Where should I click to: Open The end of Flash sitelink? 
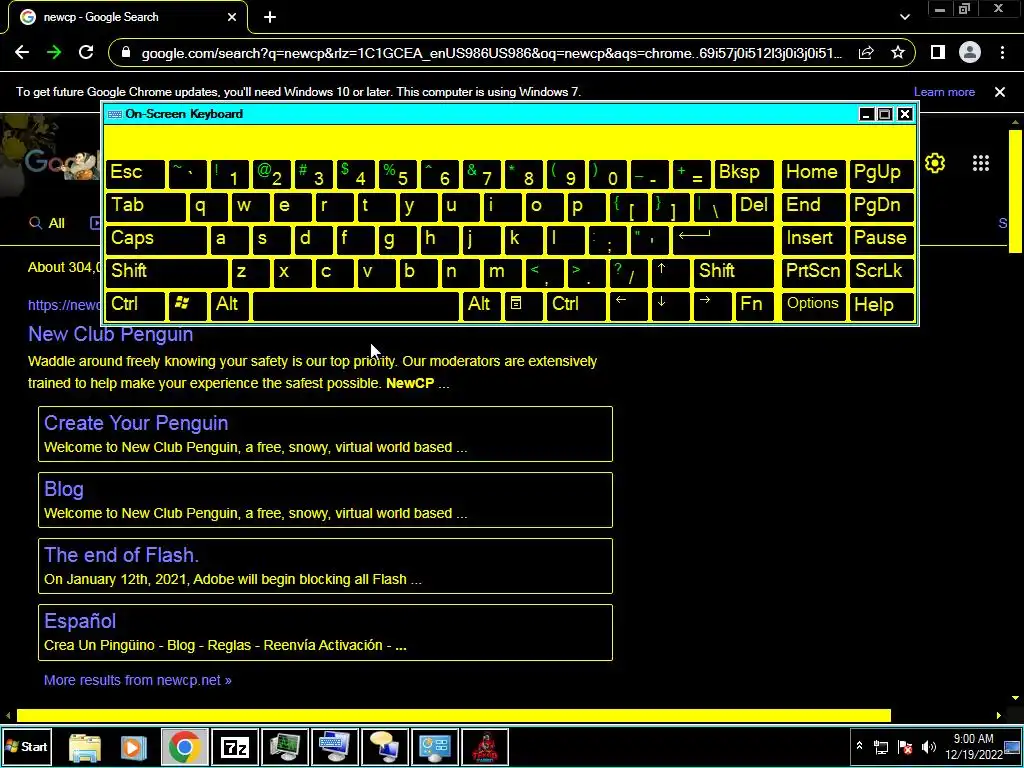121,555
